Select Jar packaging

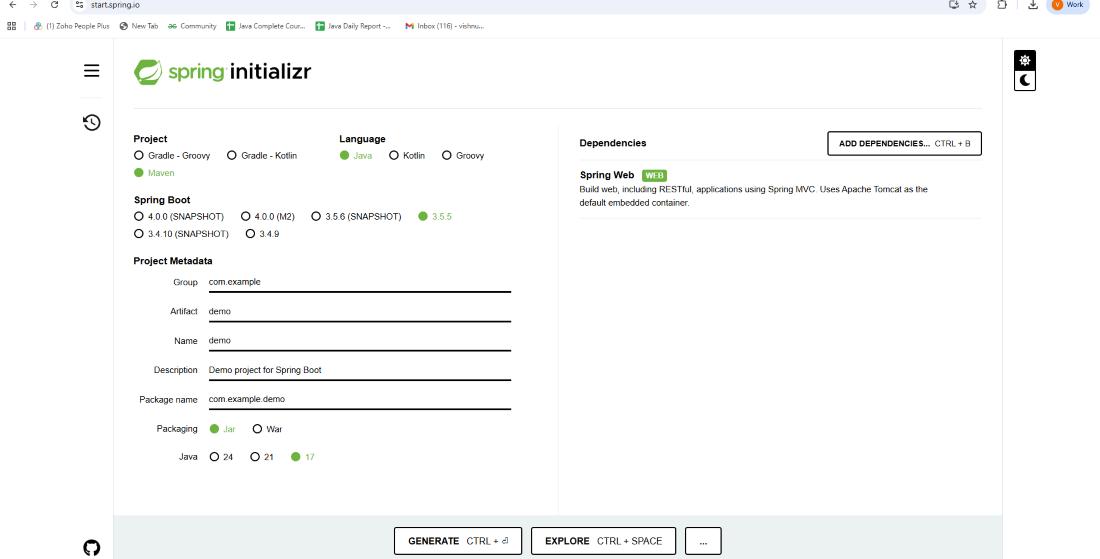coord(222,429)
